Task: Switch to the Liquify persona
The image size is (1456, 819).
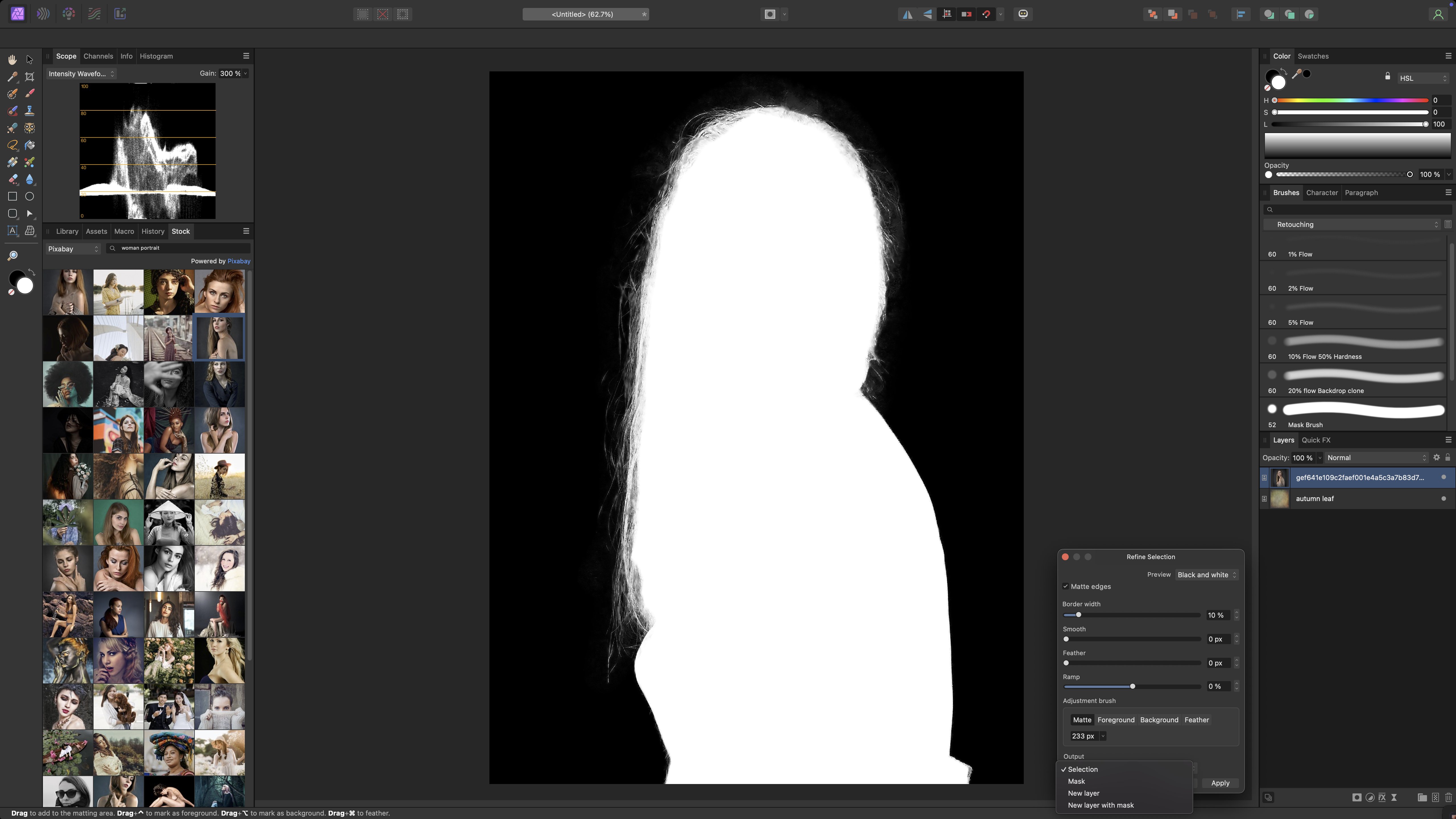Action: [43, 14]
